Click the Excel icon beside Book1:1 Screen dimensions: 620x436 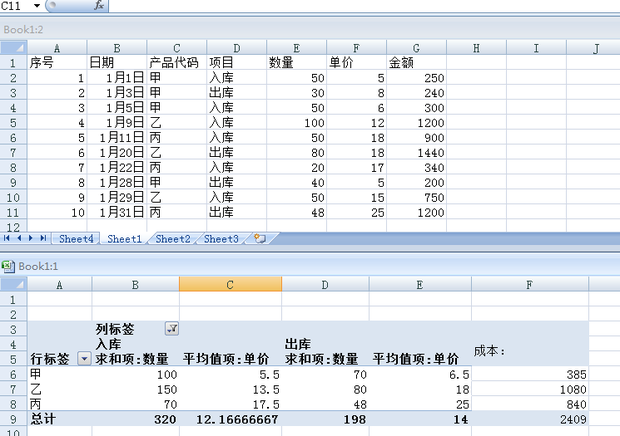click(x=8, y=266)
